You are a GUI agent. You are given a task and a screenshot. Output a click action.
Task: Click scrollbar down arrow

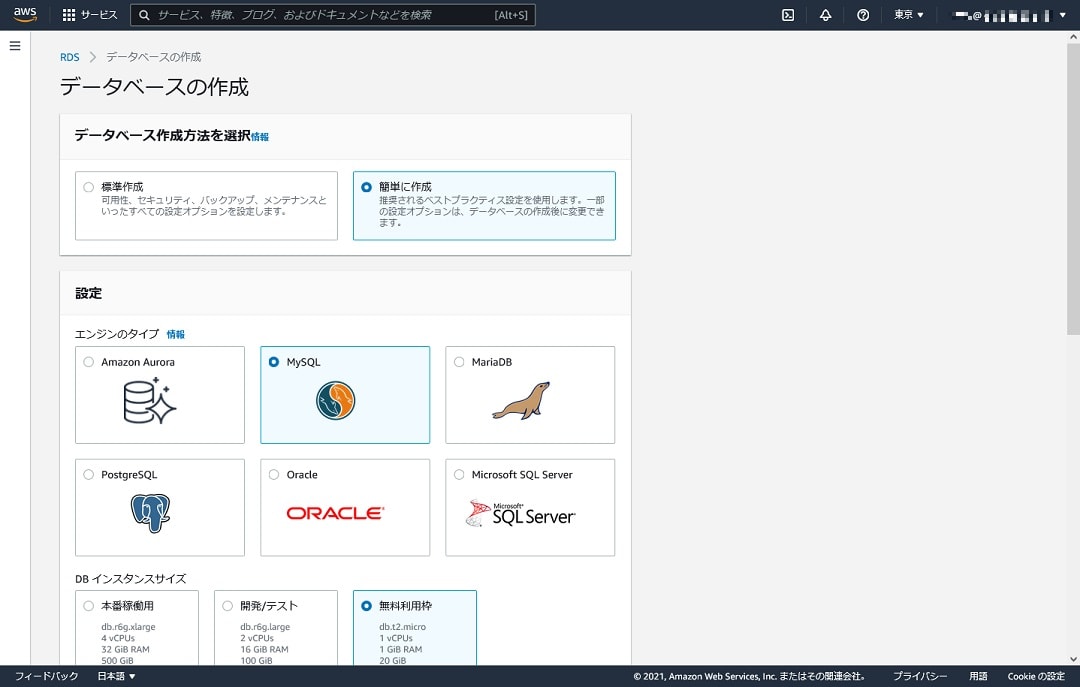tap(1073, 659)
